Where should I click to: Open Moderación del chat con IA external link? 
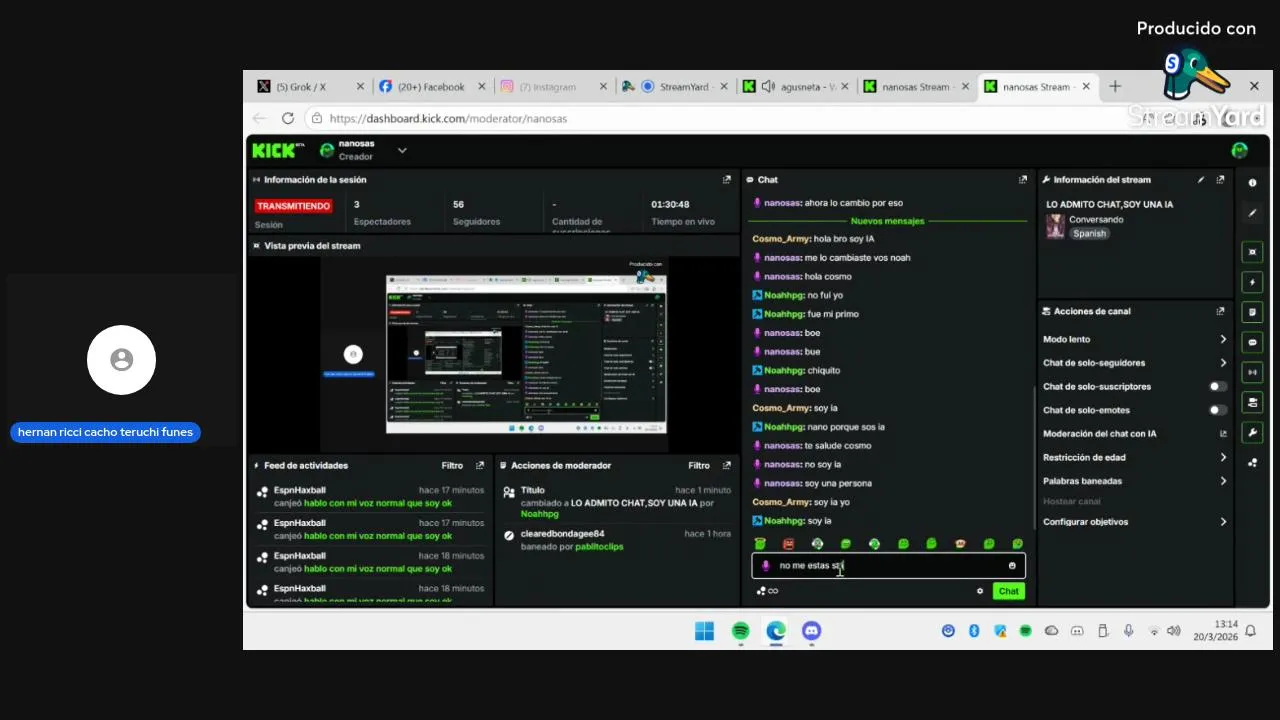(x=1223, y=434)
